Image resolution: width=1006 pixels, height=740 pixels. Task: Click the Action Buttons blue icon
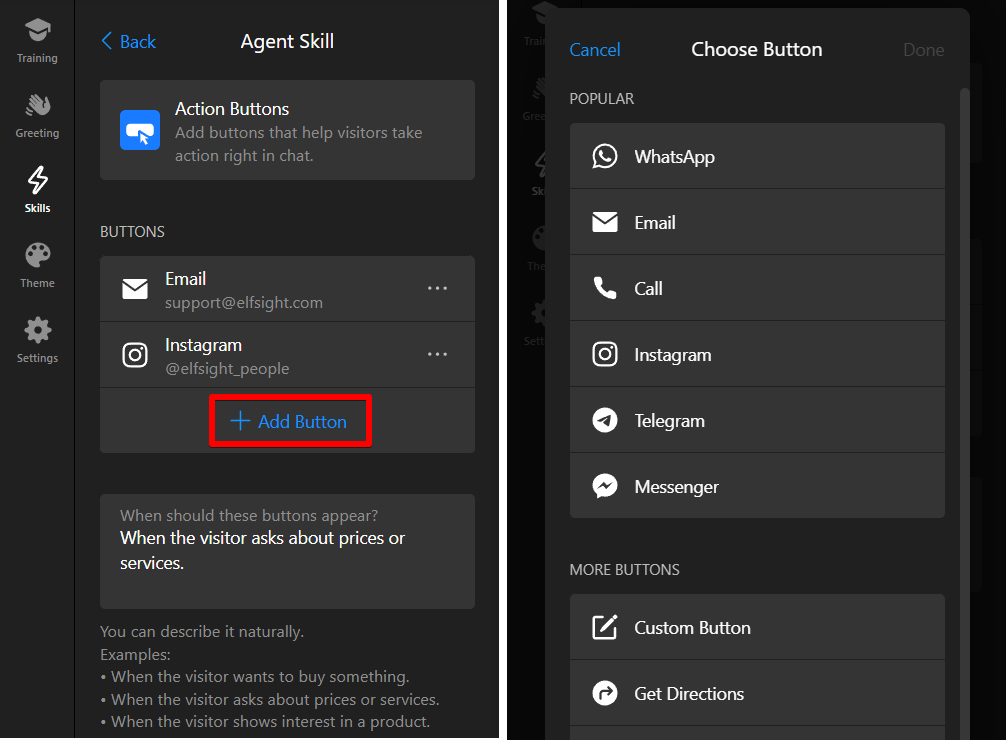[140, 130]
